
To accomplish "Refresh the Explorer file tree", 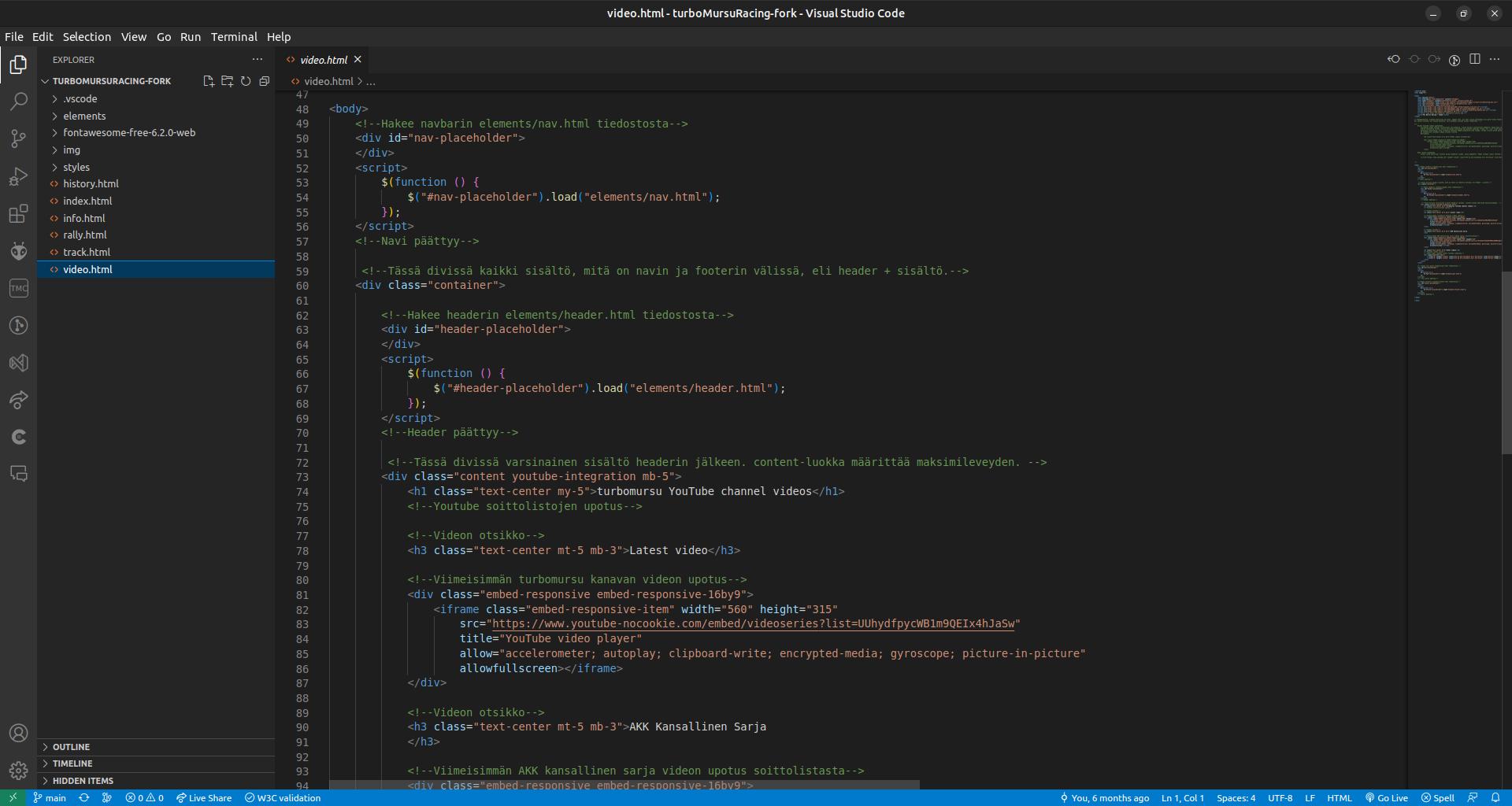I will pyautogui.click(x=246, y=81).
